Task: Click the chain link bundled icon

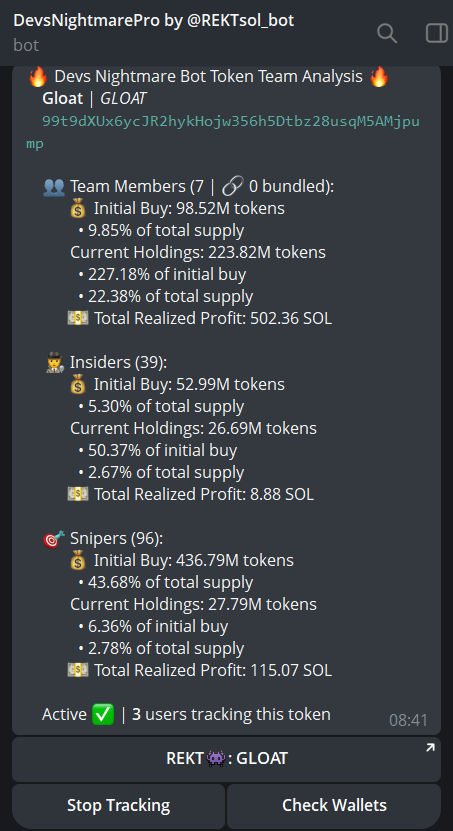Action: [x=232, y=187]
